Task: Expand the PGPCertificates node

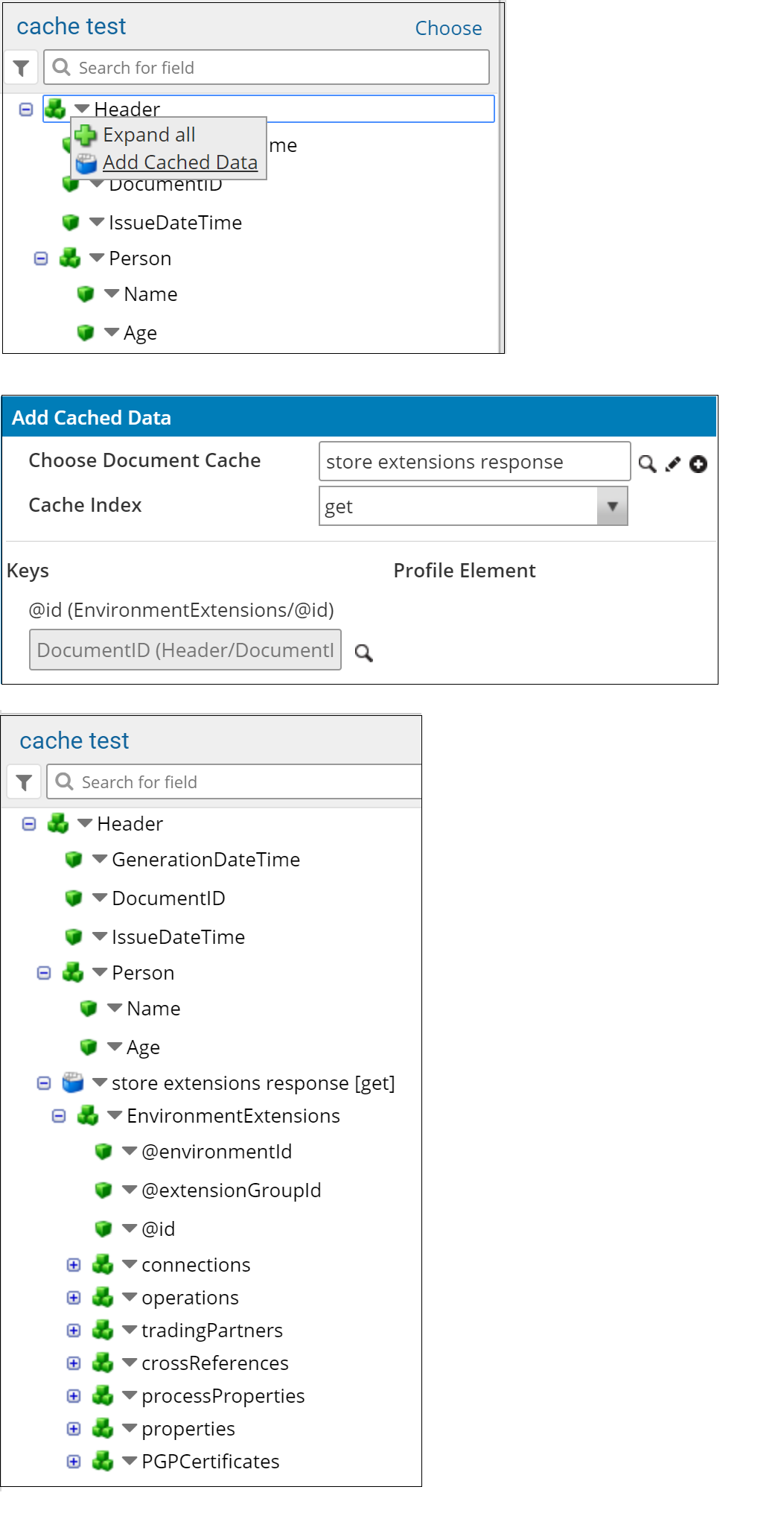Action: click(74, 1461)
